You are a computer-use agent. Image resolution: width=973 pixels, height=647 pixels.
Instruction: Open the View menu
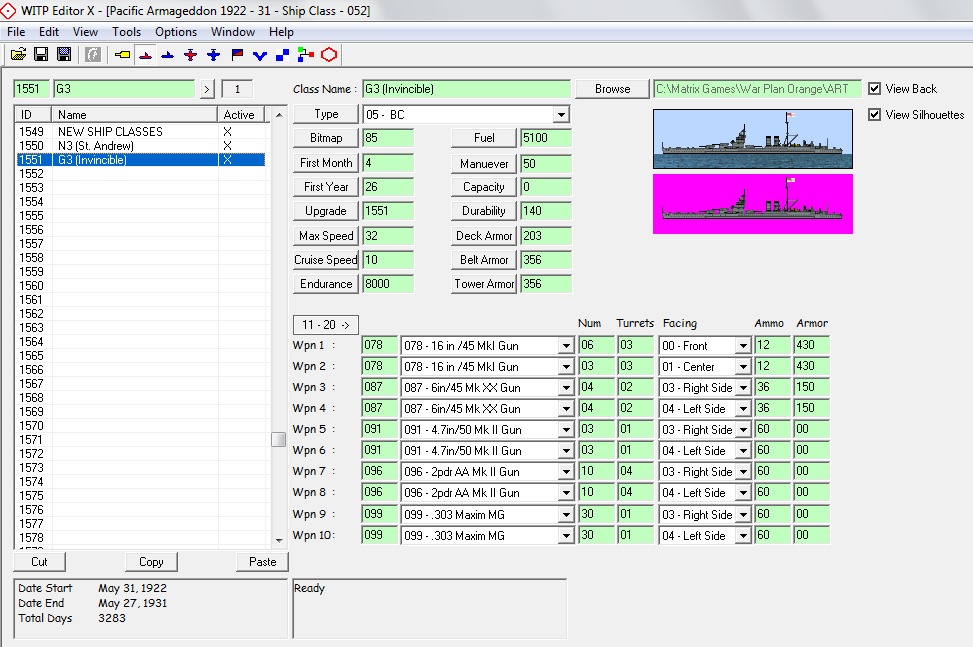(x=85, y=32)
